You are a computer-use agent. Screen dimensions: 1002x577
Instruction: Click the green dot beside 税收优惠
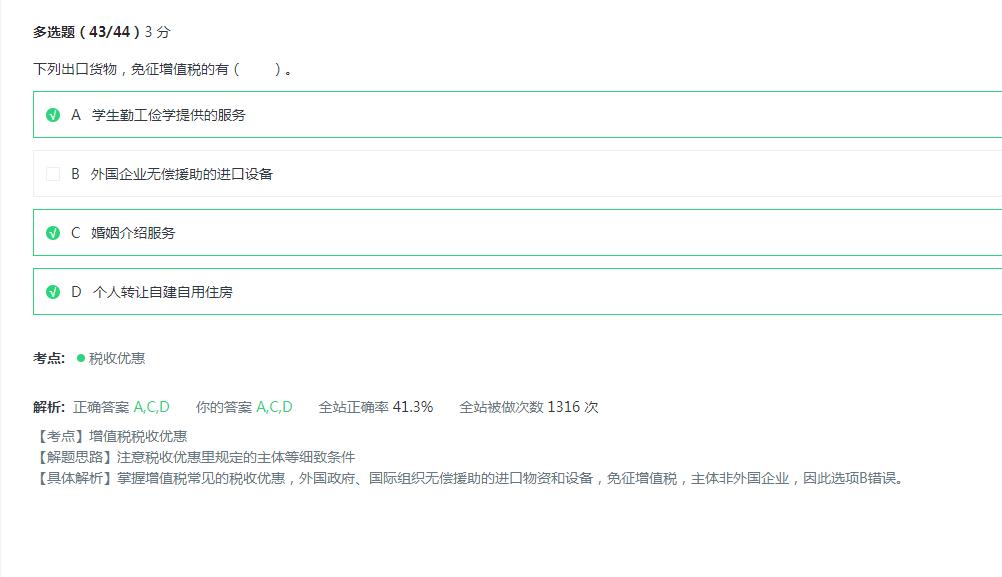(81, 358)
